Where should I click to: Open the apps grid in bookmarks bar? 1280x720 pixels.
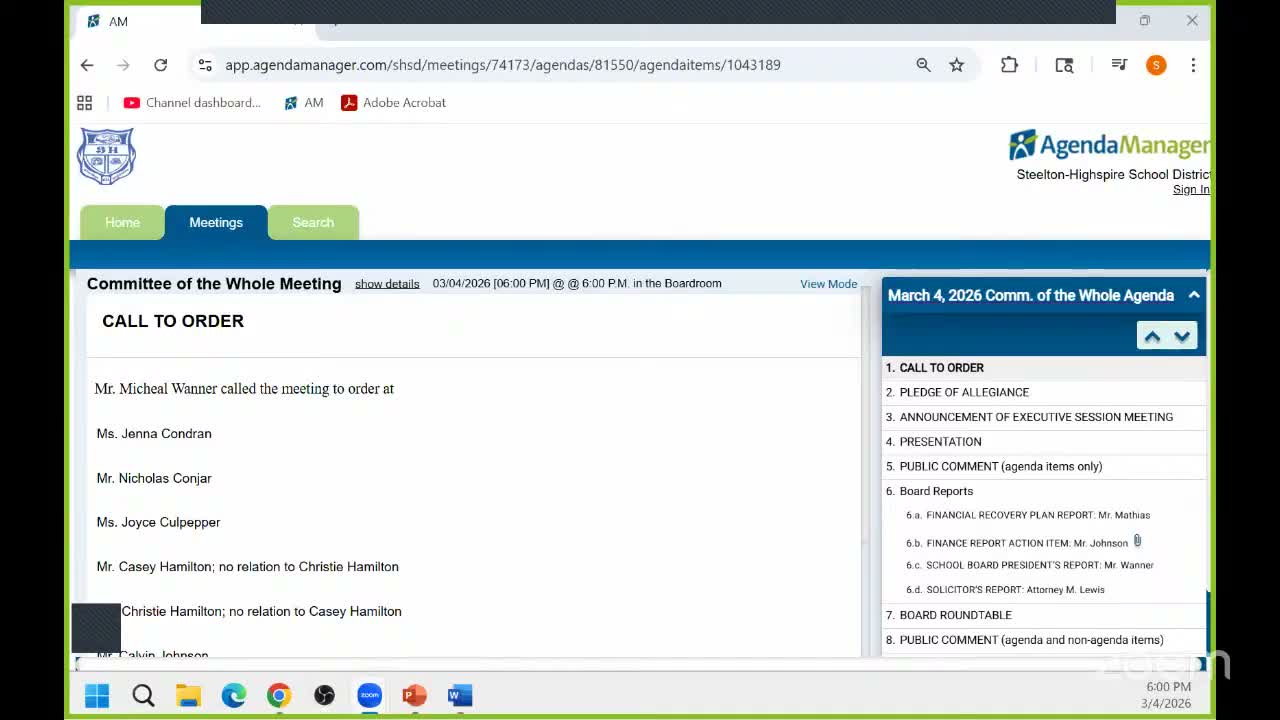[85, 103]
